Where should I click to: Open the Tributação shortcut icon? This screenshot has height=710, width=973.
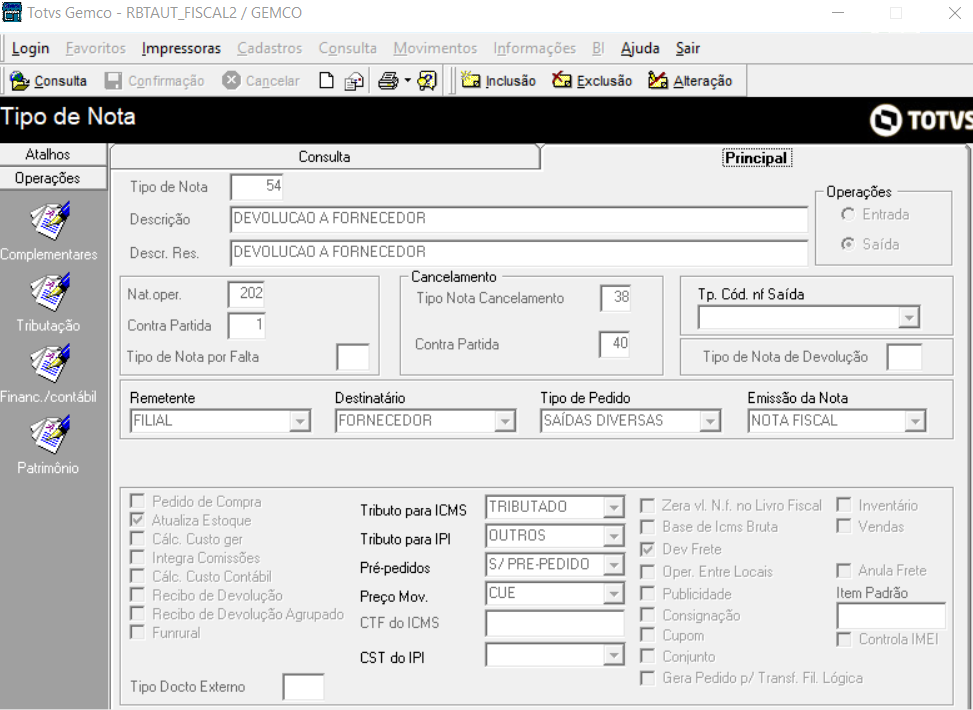[50, 292]
